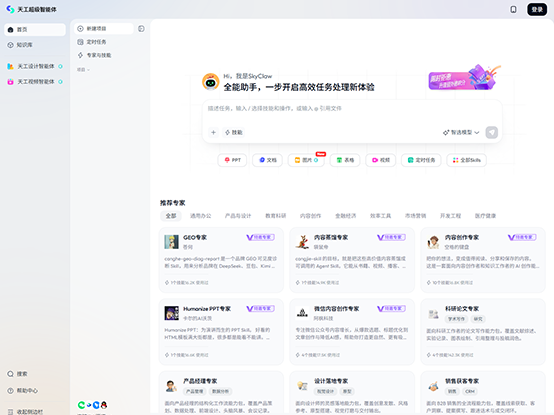Click the kangaroo avatar of 内容蒸馏专家
This screenshot has height=415, width=554.
(302, 242)
